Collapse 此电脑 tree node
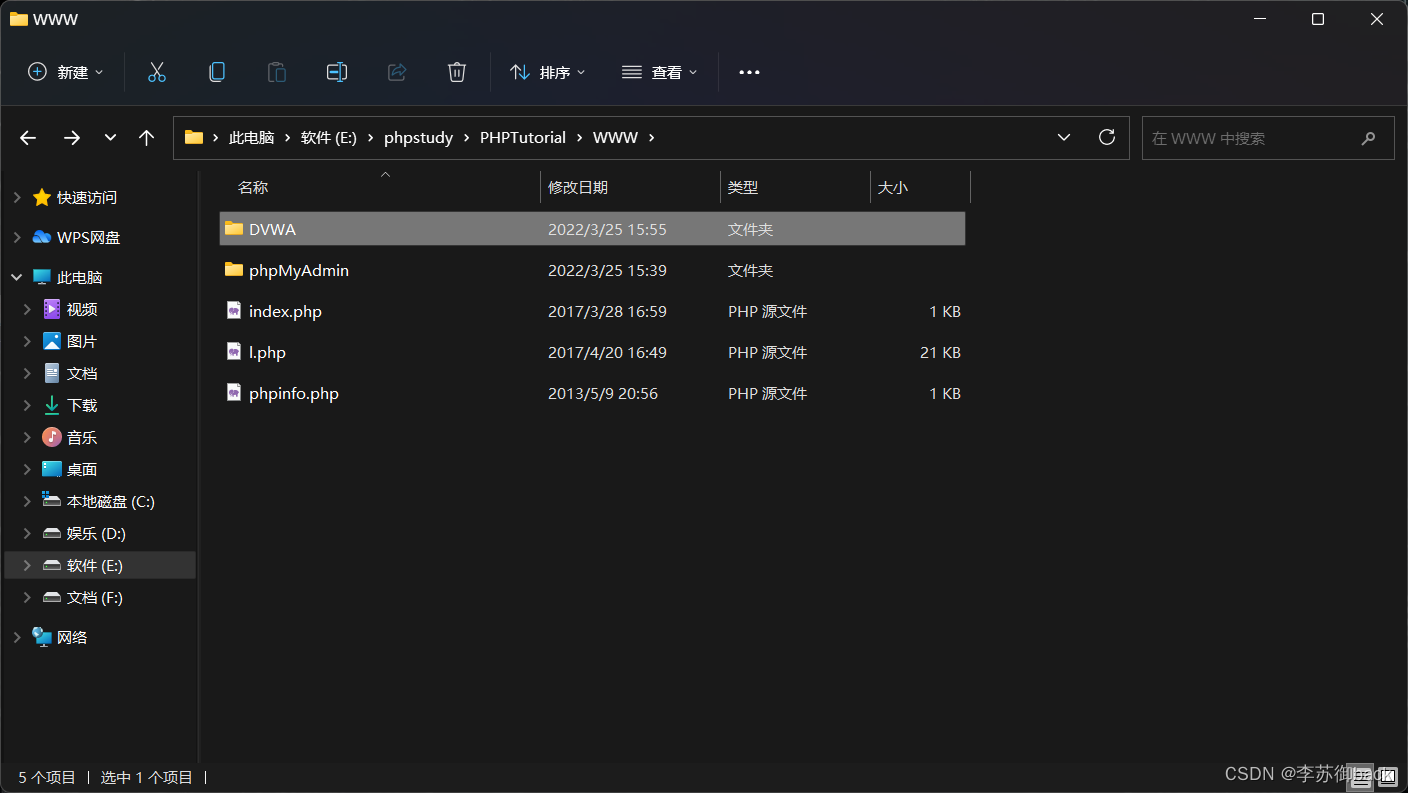 17,278
